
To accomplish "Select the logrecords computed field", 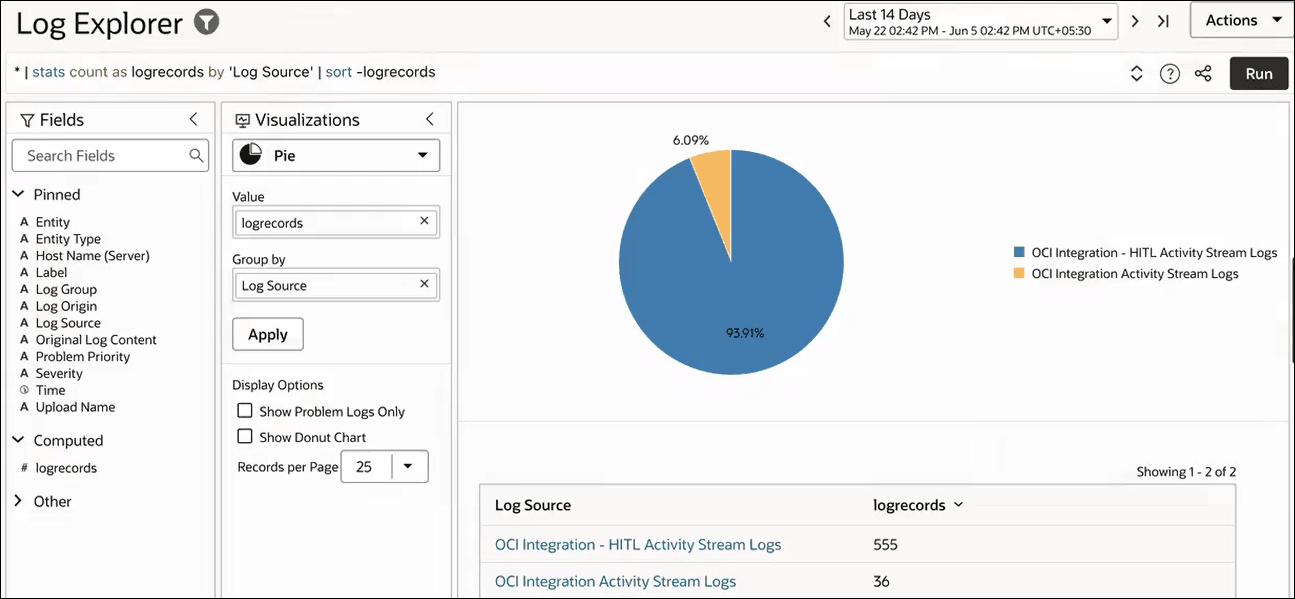I will pos(66,468).
